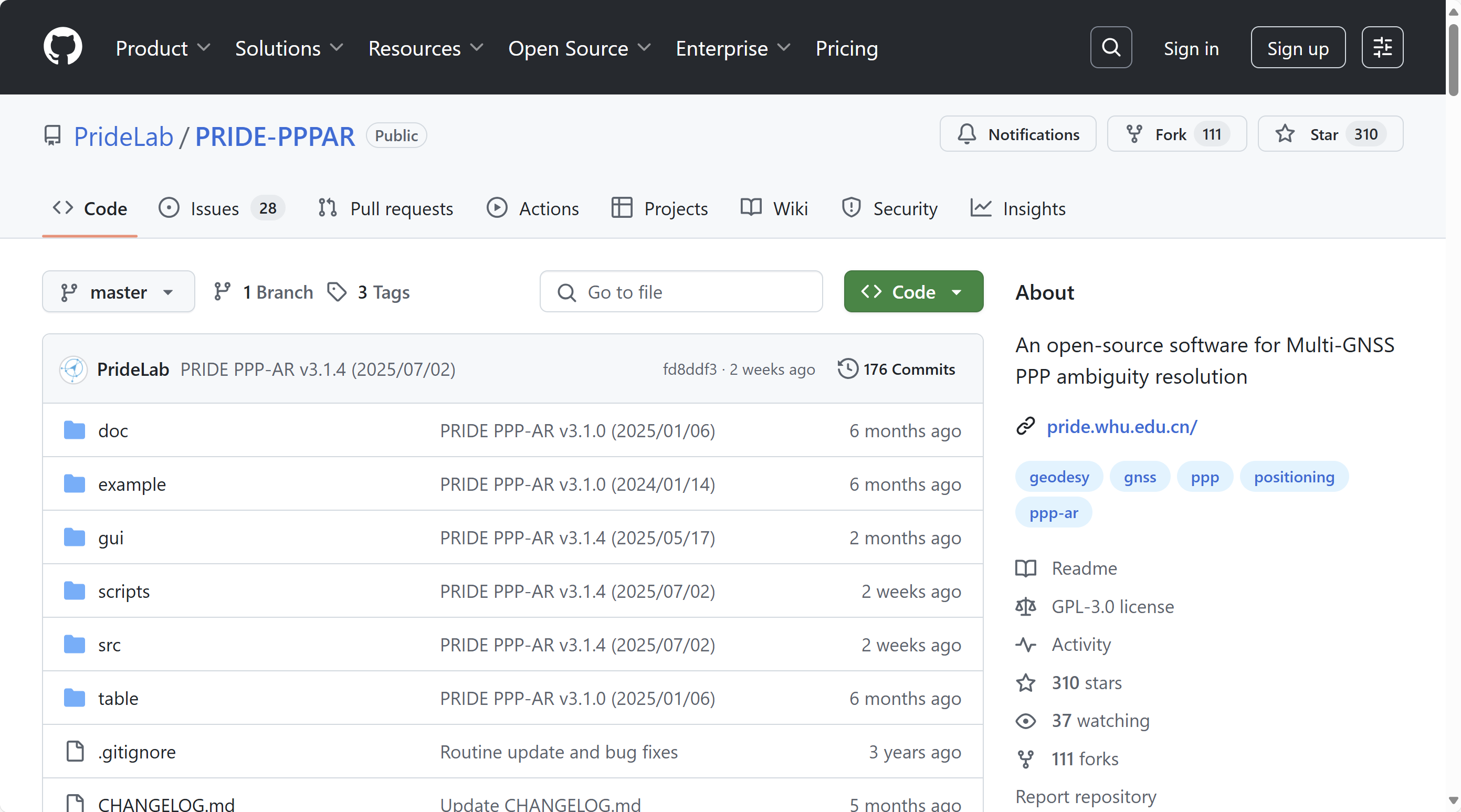1461x812 pixels.
Task: Open the appearance settings sliders icon
Action: [1382, 47]
